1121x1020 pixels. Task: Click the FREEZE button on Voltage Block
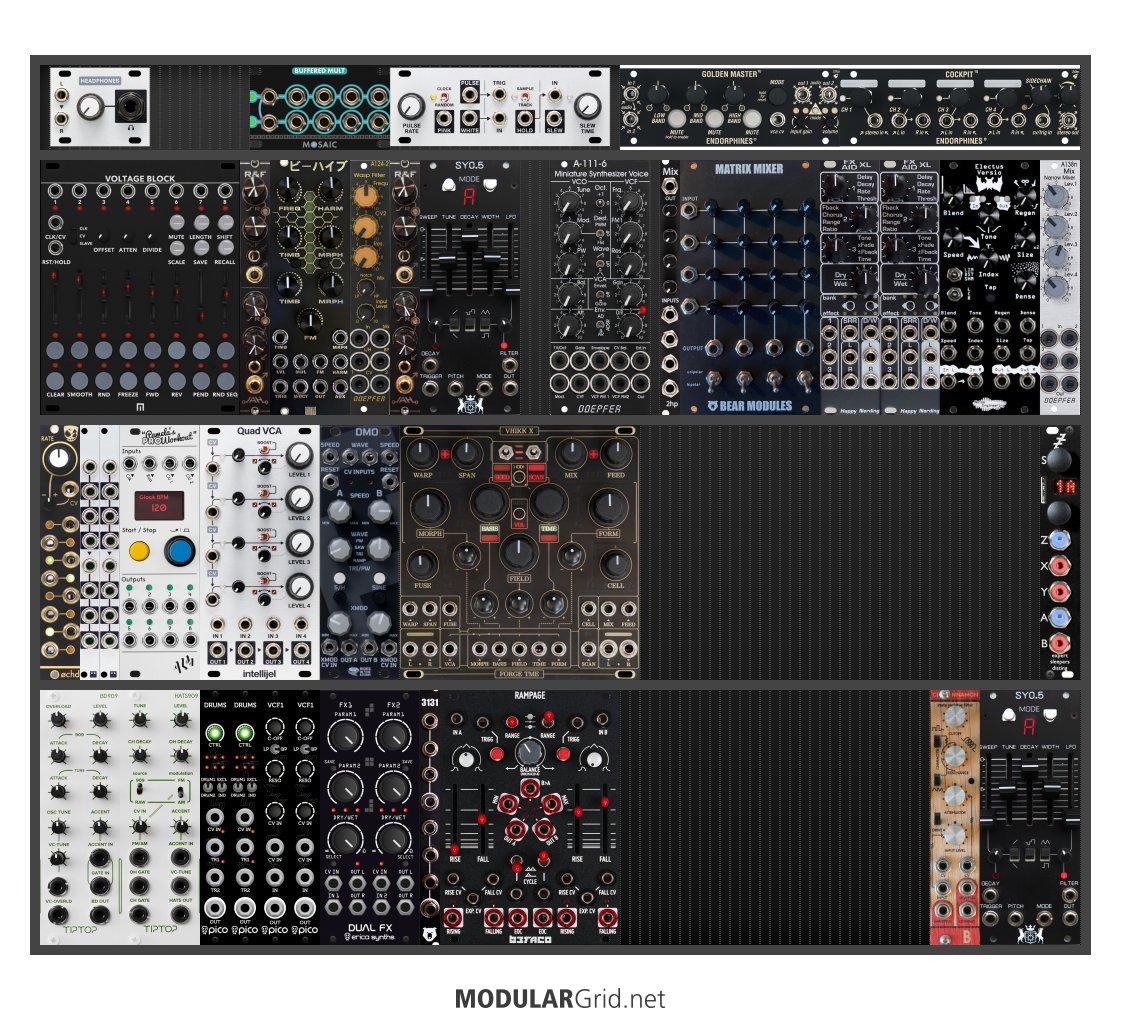(128, 380)
